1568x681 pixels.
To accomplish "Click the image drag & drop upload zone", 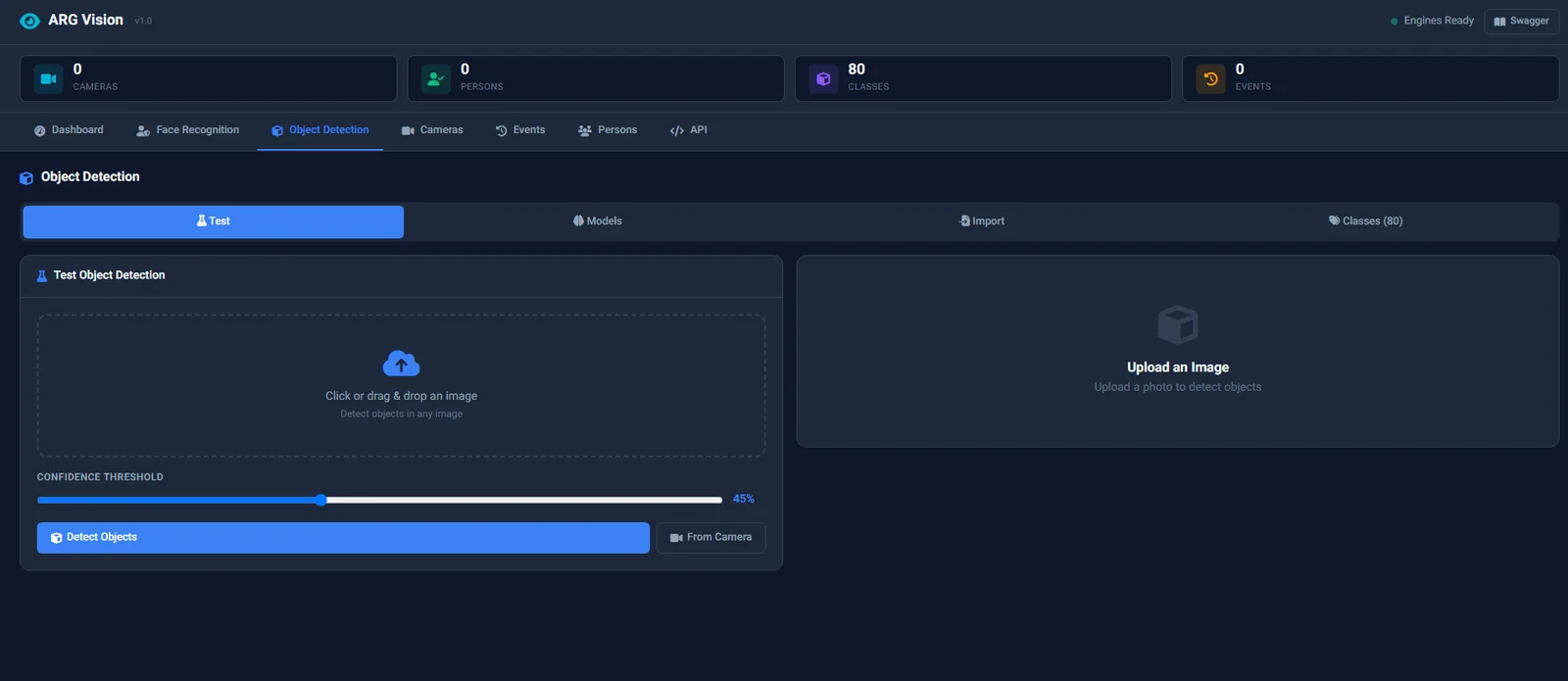I will (401, 385).
